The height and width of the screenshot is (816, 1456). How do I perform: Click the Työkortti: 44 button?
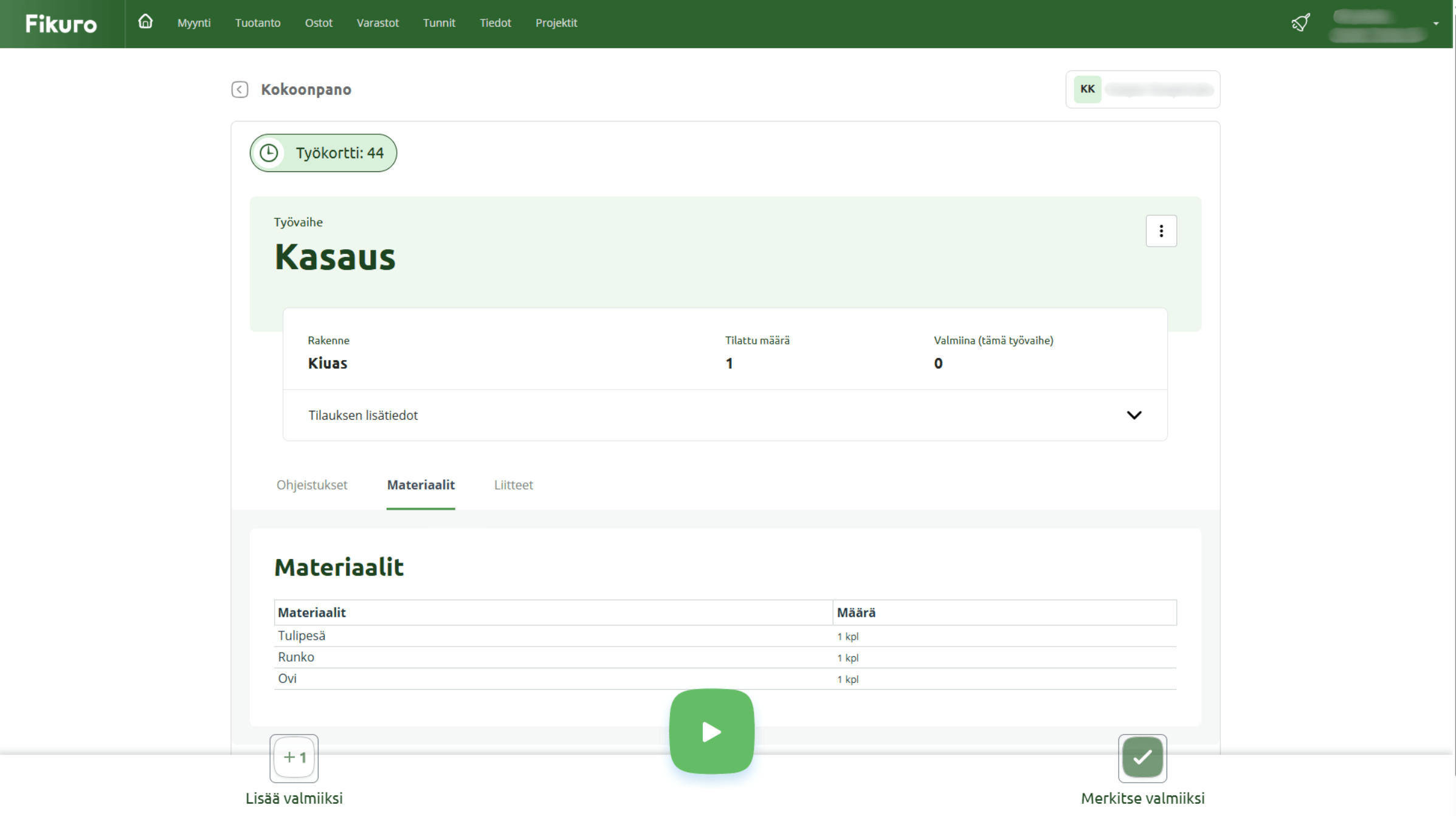click(x=339, y=153)
